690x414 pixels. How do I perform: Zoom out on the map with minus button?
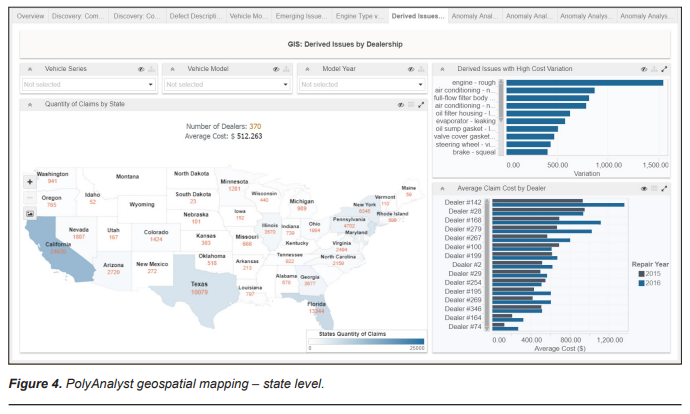[x=30, y=198]
